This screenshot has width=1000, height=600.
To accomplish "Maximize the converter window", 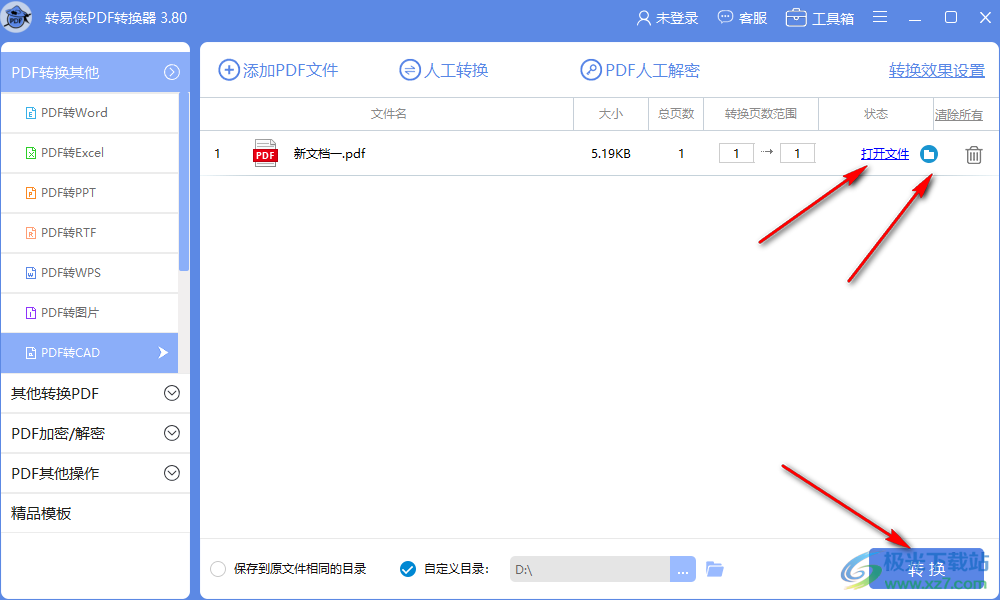I will click(950, 17).
